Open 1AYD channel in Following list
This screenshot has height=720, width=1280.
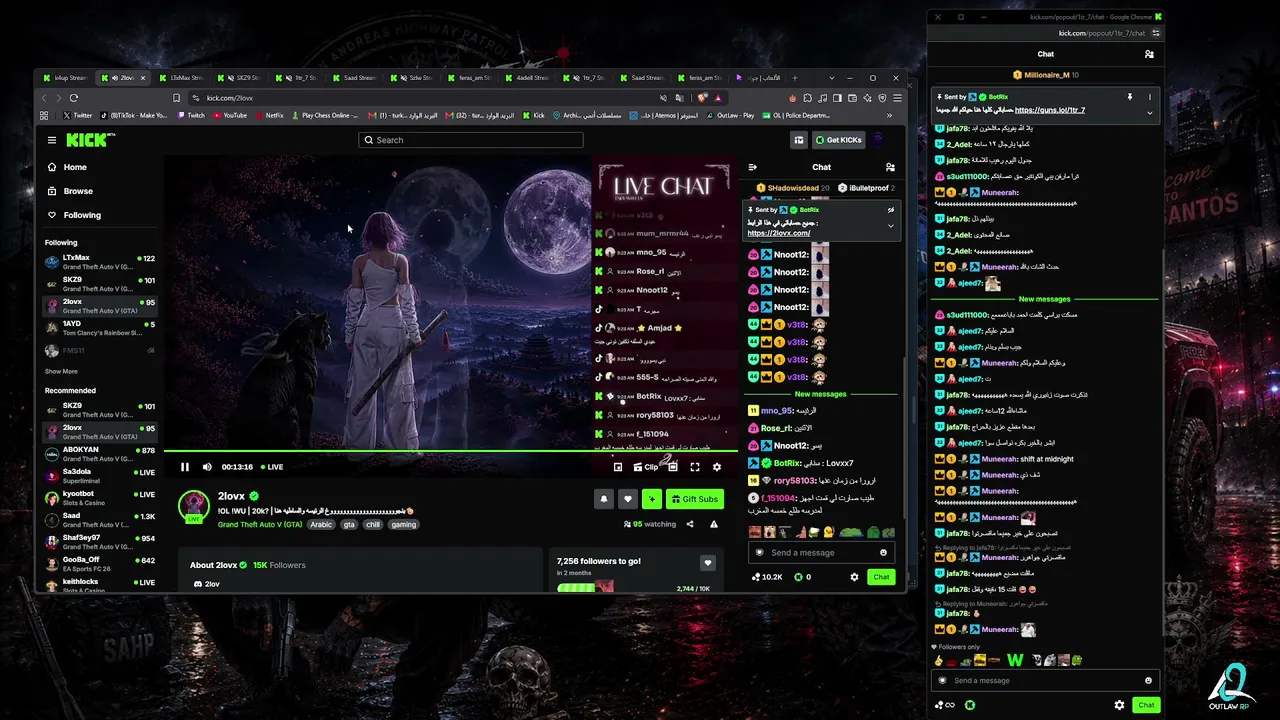[100, 329]
